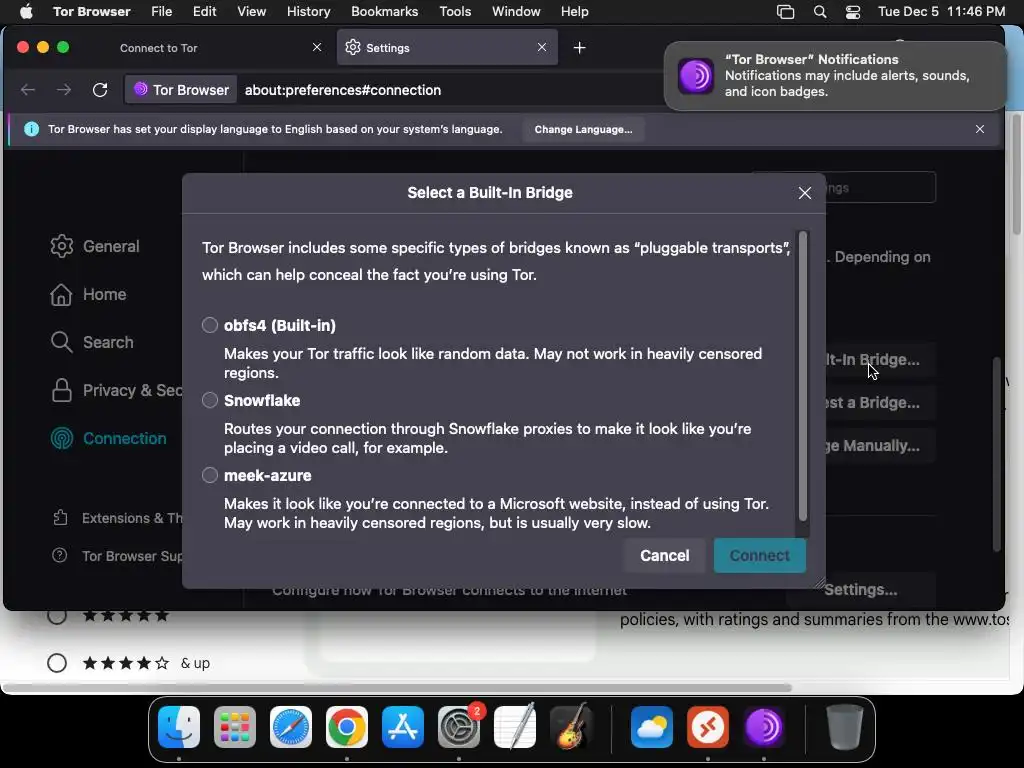Open the General settings category
Screen dimensions: 1024x768
(x=95, y=246)
